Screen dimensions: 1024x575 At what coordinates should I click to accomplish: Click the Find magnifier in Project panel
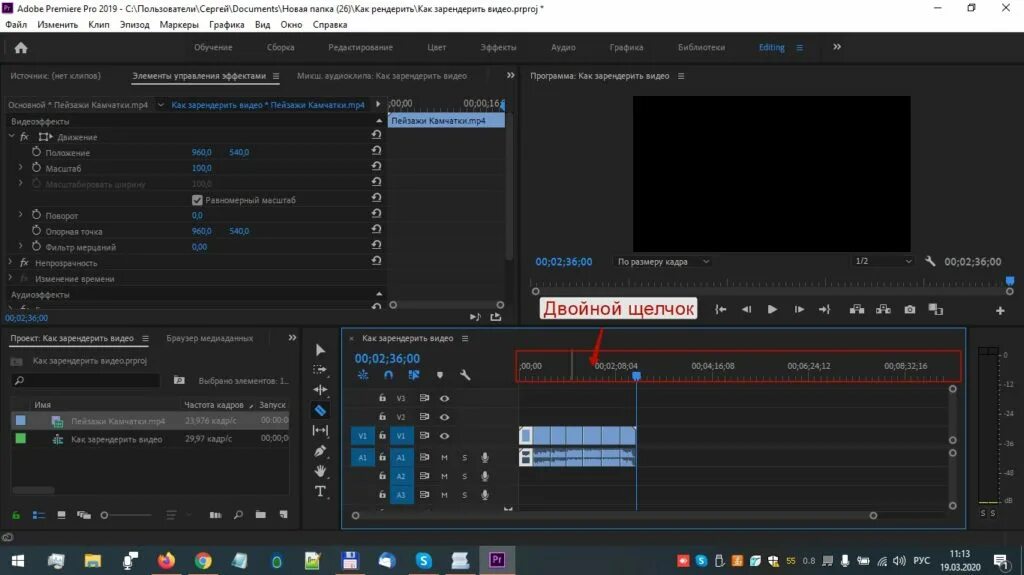(238, 515)
